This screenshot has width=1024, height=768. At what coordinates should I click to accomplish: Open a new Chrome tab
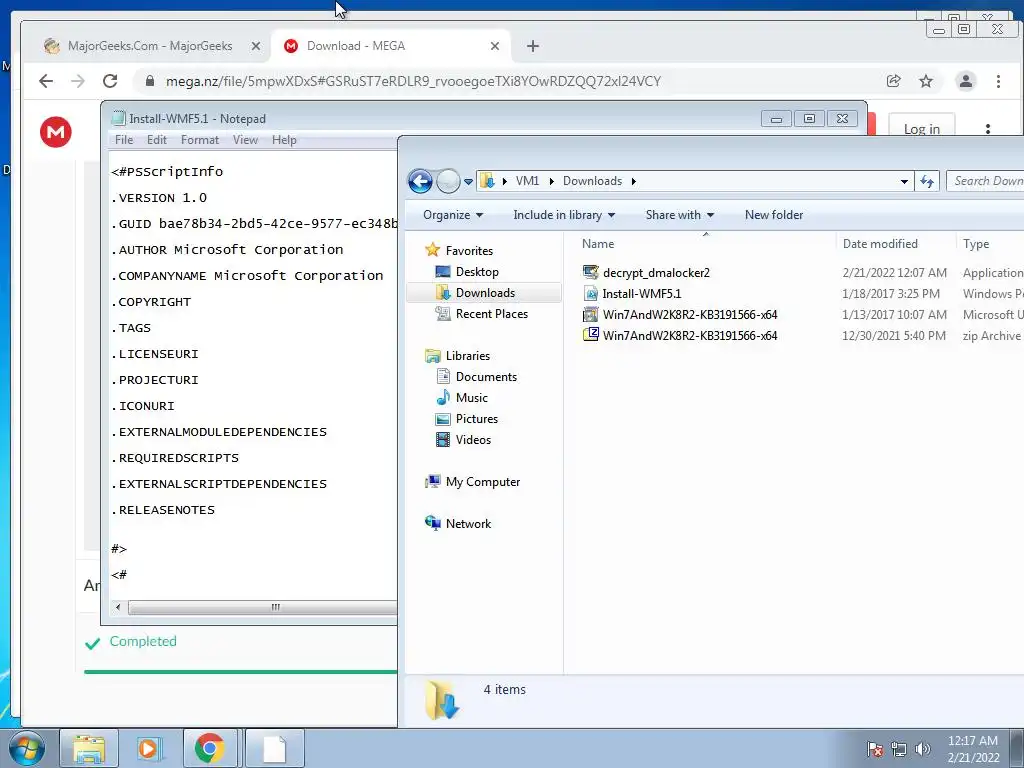point(533,46)
